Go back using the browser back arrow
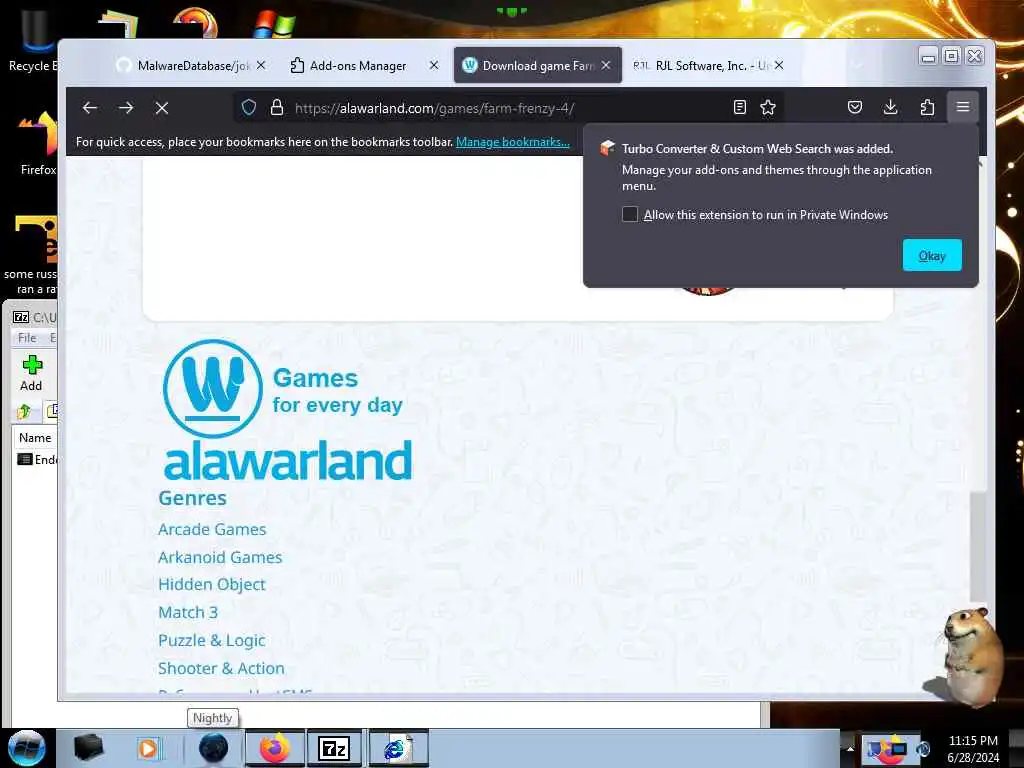This screenshot has width=1024, height=768. (x=90, y=108)
